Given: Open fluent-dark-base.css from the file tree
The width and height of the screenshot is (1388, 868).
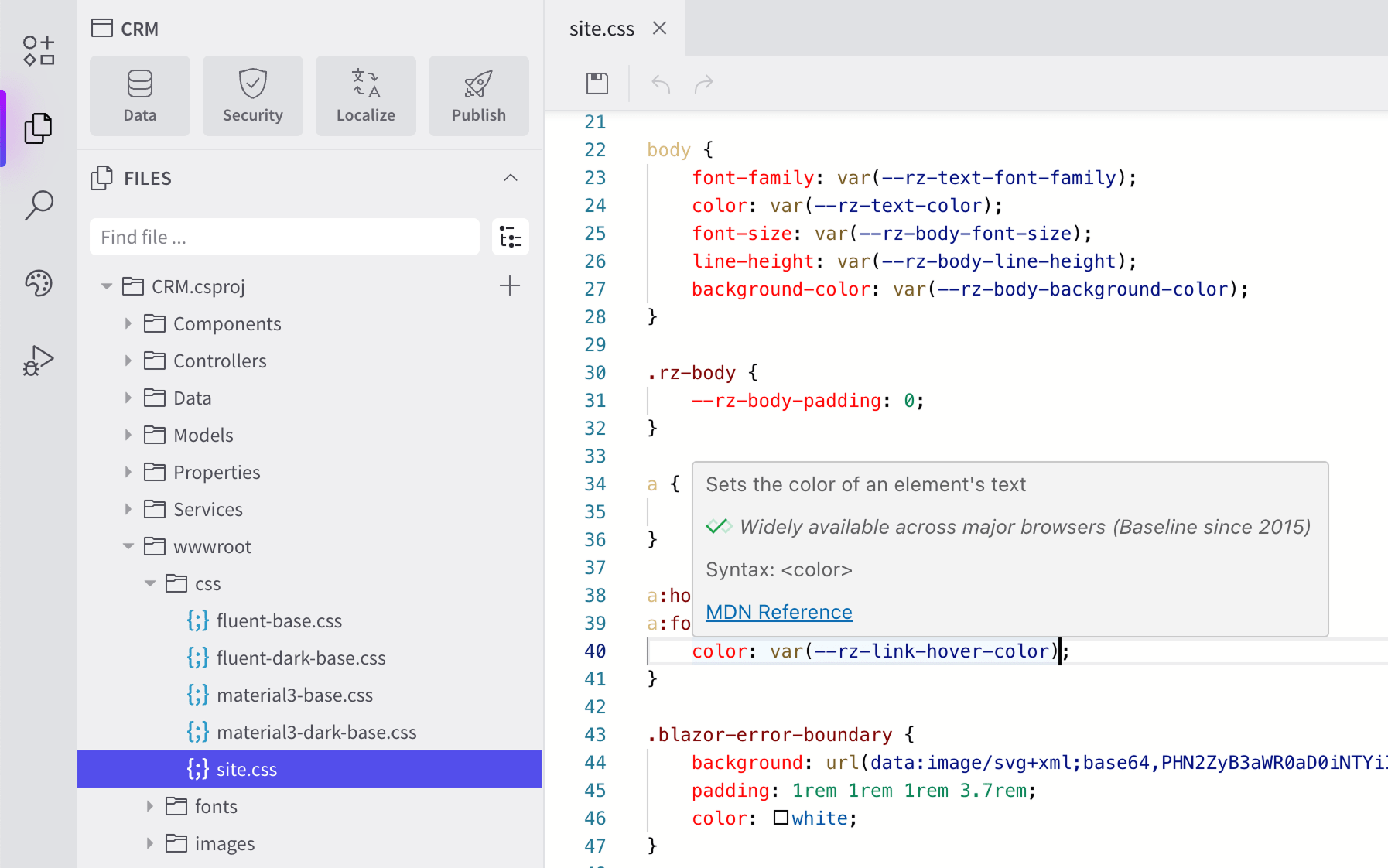Looking at the screenshot, I should pos(302,658).
